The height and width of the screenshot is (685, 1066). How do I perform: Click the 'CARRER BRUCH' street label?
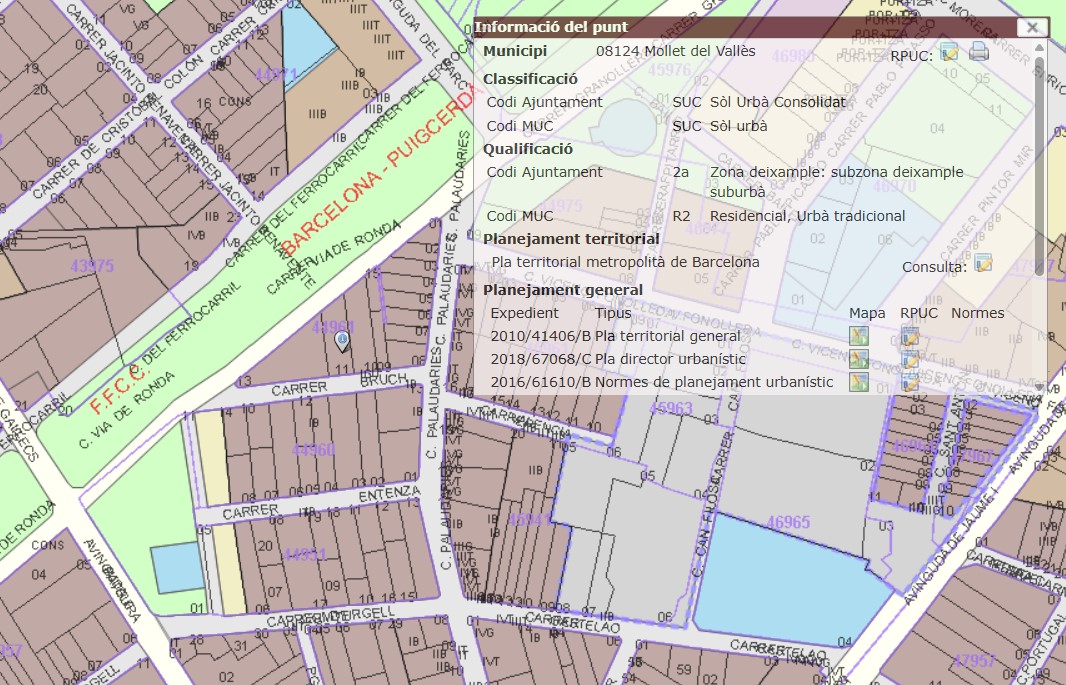pyautogui.click(x=338, y=385)
